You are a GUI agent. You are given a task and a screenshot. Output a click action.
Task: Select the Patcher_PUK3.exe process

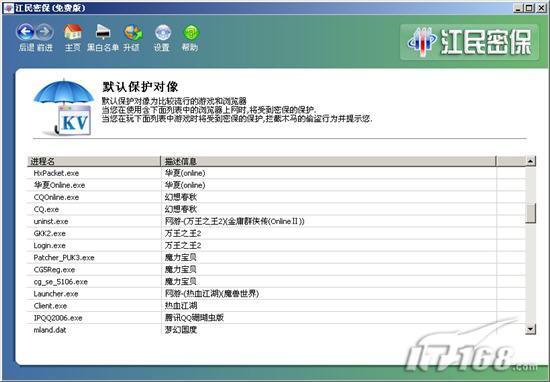click(64, 257)
